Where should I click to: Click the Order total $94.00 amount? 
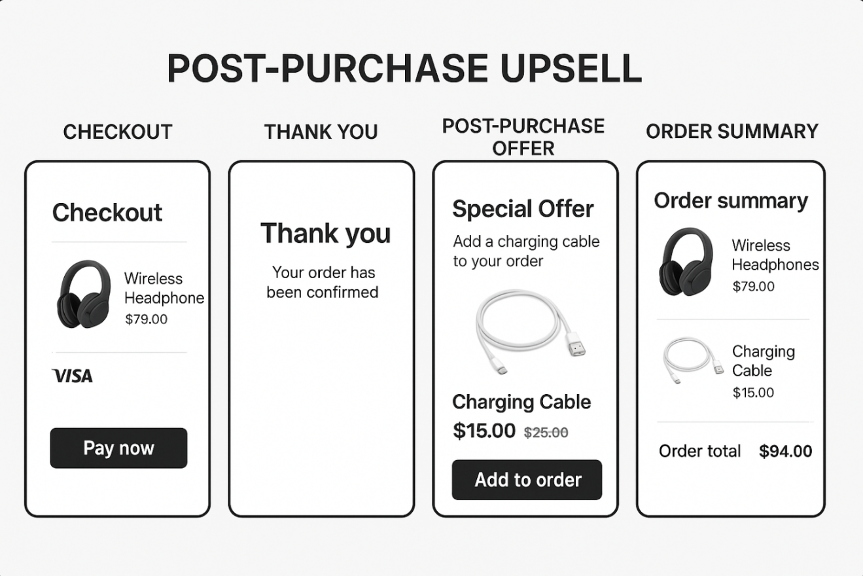[785, 451]
